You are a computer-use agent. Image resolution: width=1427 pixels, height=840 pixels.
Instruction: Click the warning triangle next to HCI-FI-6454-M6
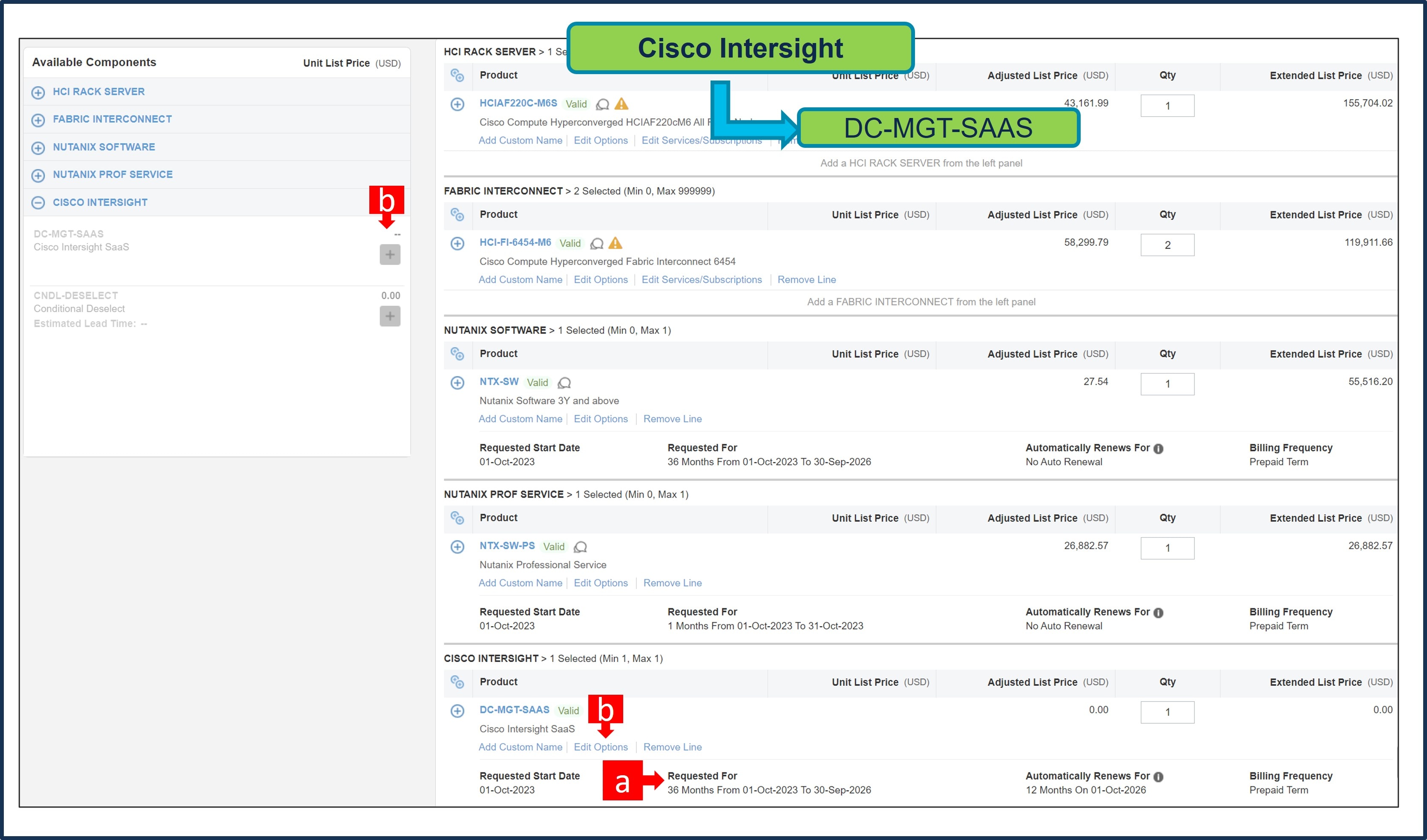(x=615, y=243)
